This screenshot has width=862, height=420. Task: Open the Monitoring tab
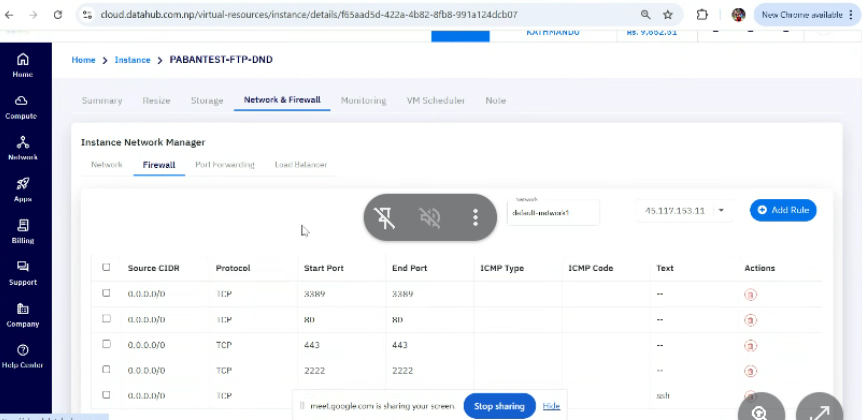pos(363,101)
